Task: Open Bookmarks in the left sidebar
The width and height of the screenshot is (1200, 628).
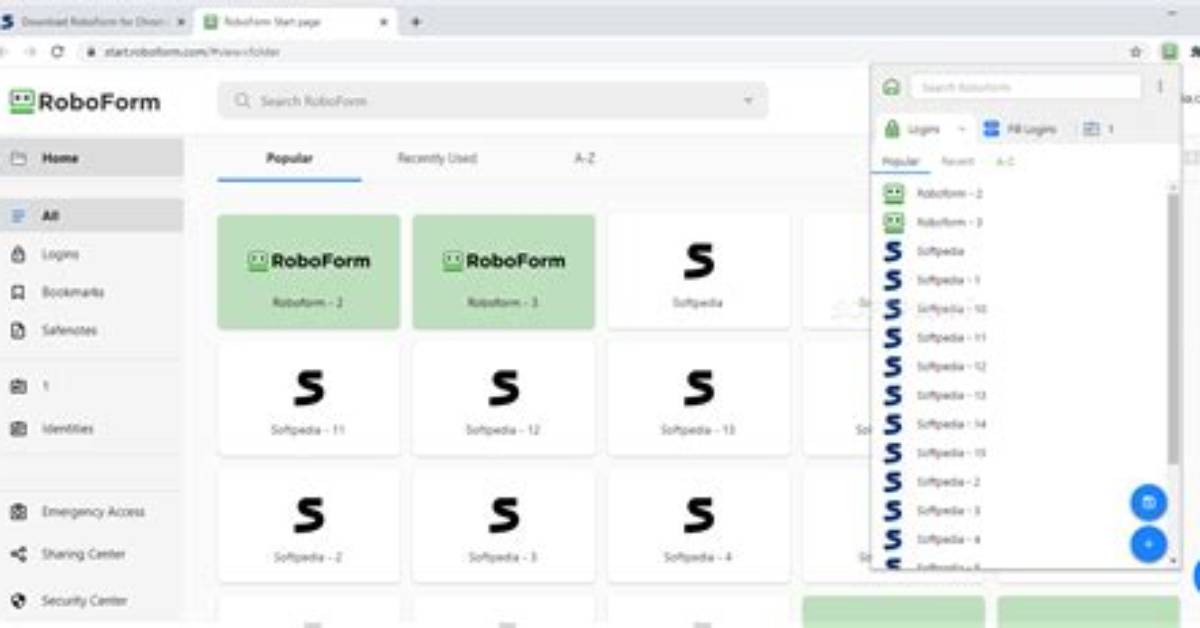Action: point(91,292)
